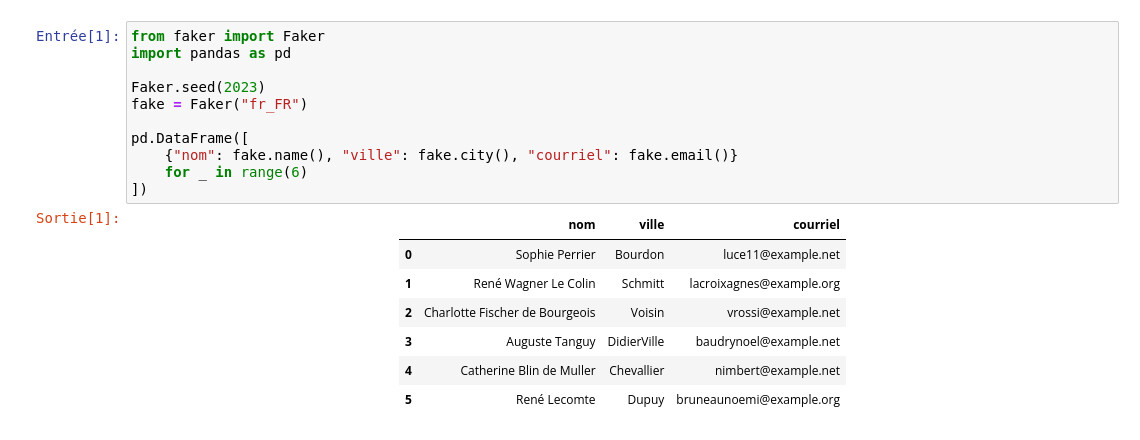
Task: Click the 'courriel' column header
Action: point(816,225)
